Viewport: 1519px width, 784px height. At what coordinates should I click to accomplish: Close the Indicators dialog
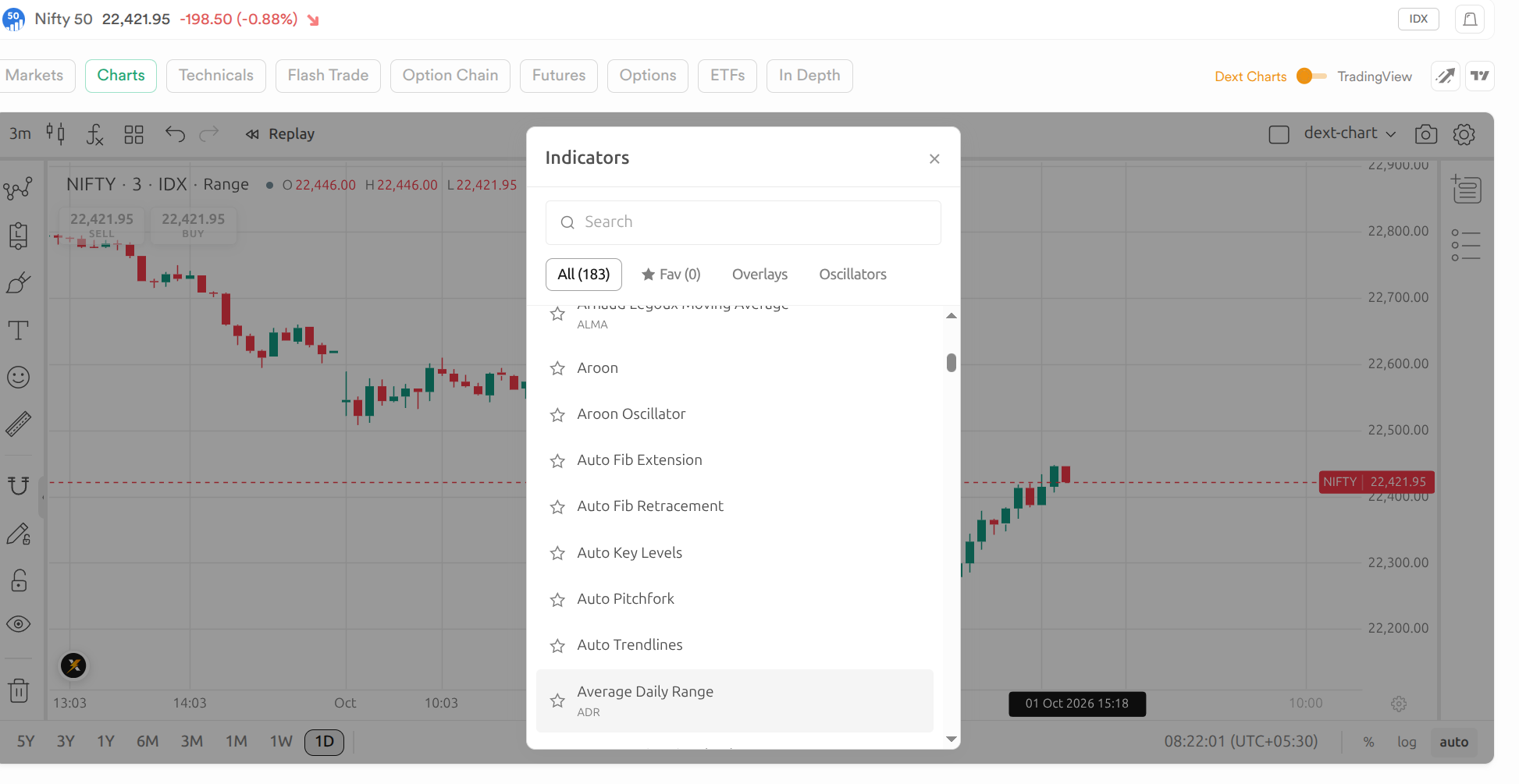point(934,159)
